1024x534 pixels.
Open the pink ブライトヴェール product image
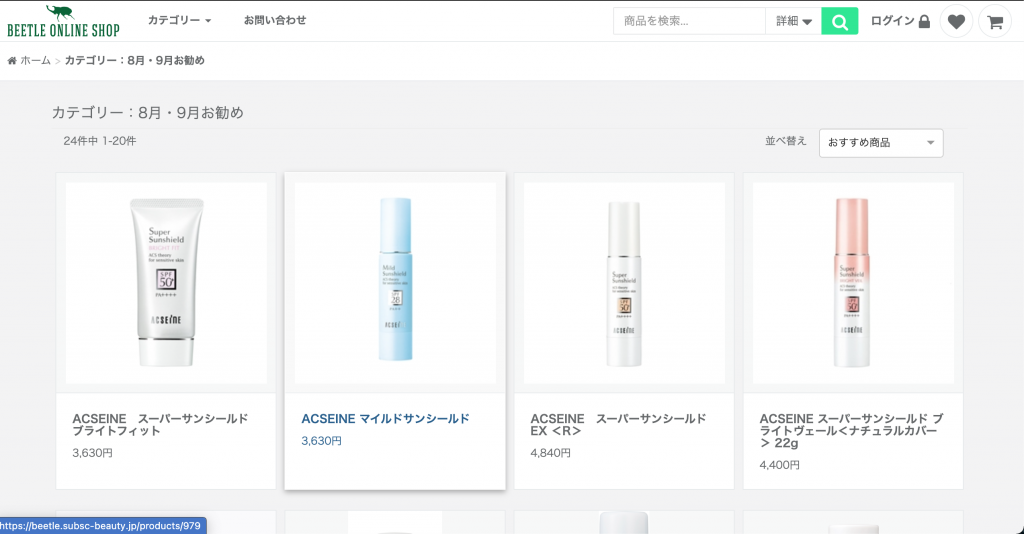[x=854, y=283]
